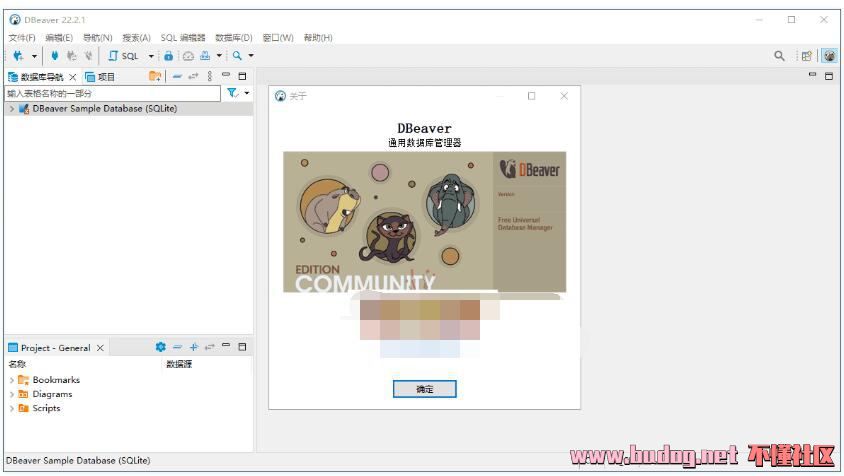
Task: Open the 数据库(D) menu
Action: (x=234, y=38)
